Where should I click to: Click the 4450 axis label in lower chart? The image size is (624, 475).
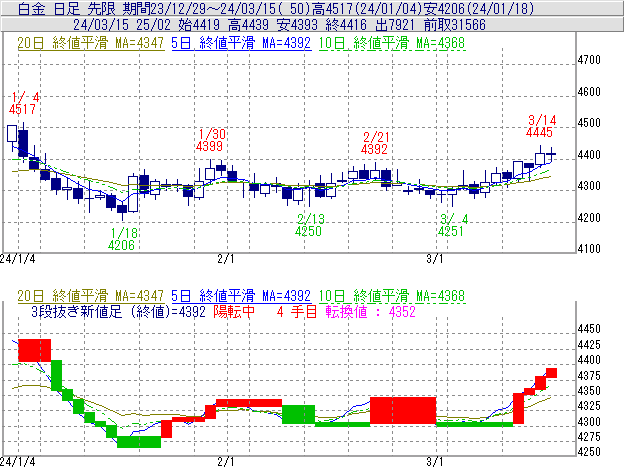[x=589, y=329]
